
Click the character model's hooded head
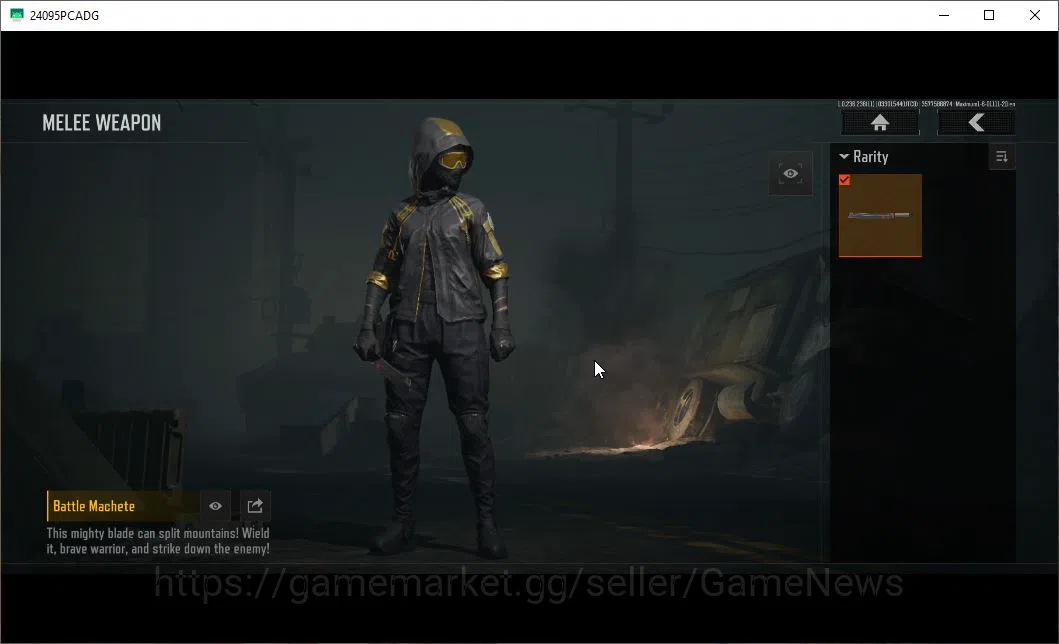coord(442,156)
